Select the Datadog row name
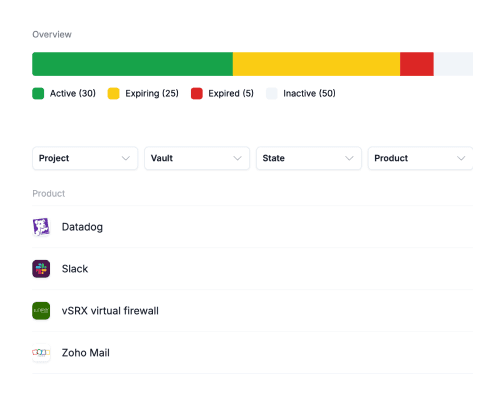500x400 pixels. point(82,227)
